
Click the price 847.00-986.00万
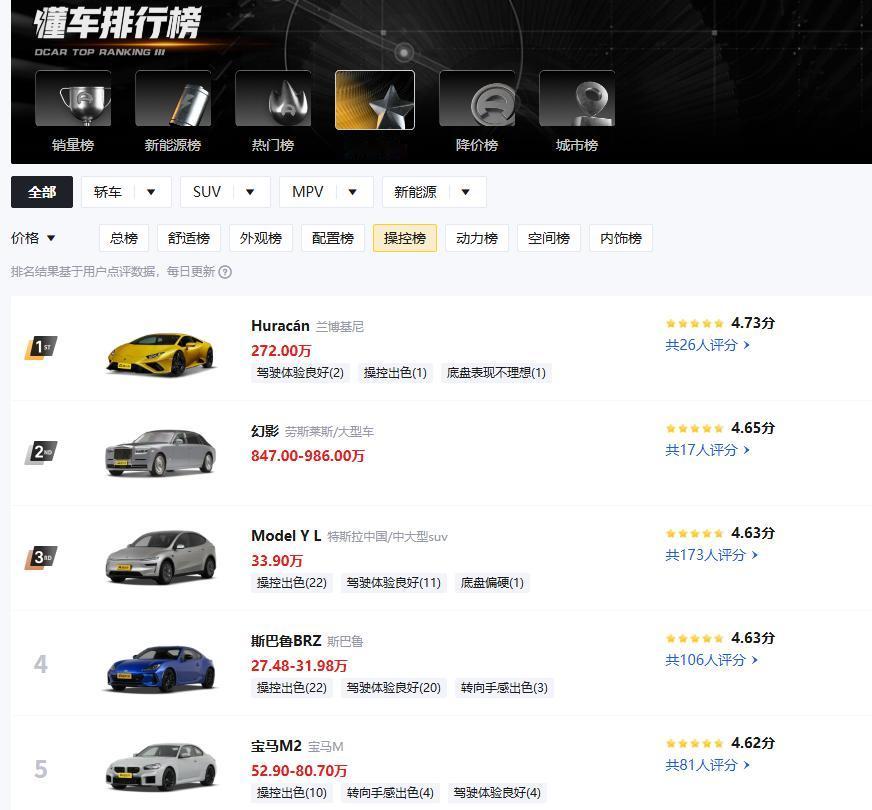point(308,456)
